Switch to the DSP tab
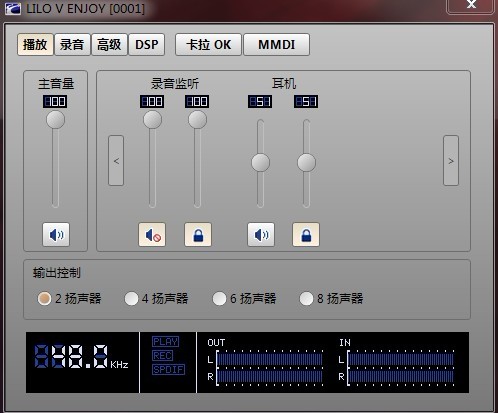The width and height of the screenshot is (498, 413). [x=147, y=44]
